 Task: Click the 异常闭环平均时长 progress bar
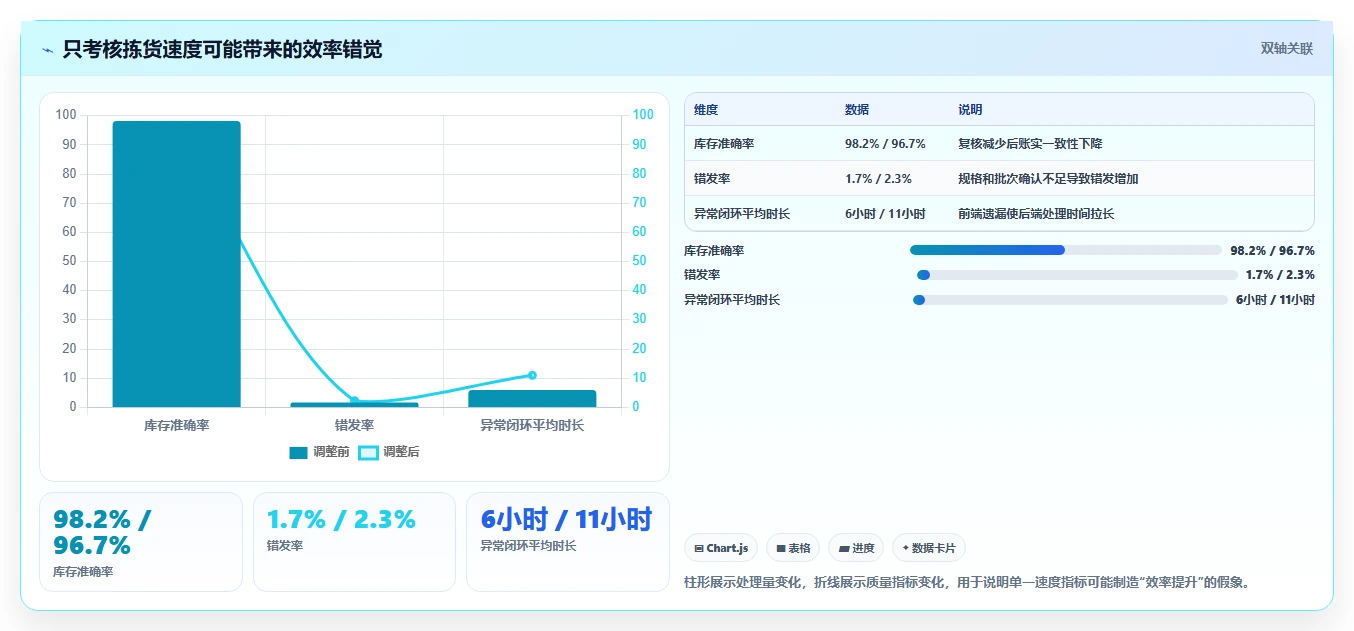click(x=1070, y=300)
